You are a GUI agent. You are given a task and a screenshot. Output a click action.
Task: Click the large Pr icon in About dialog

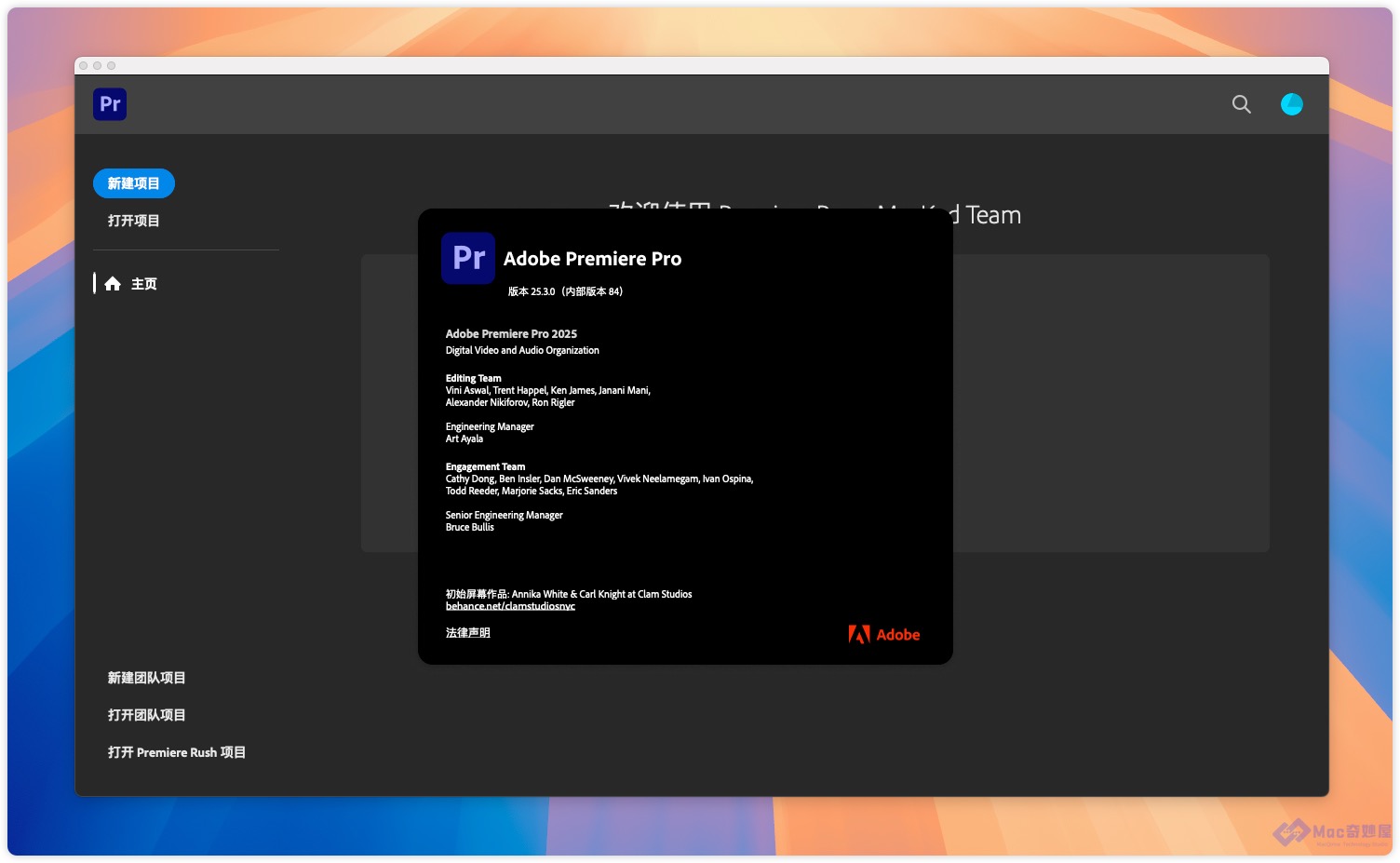point(468,258)
